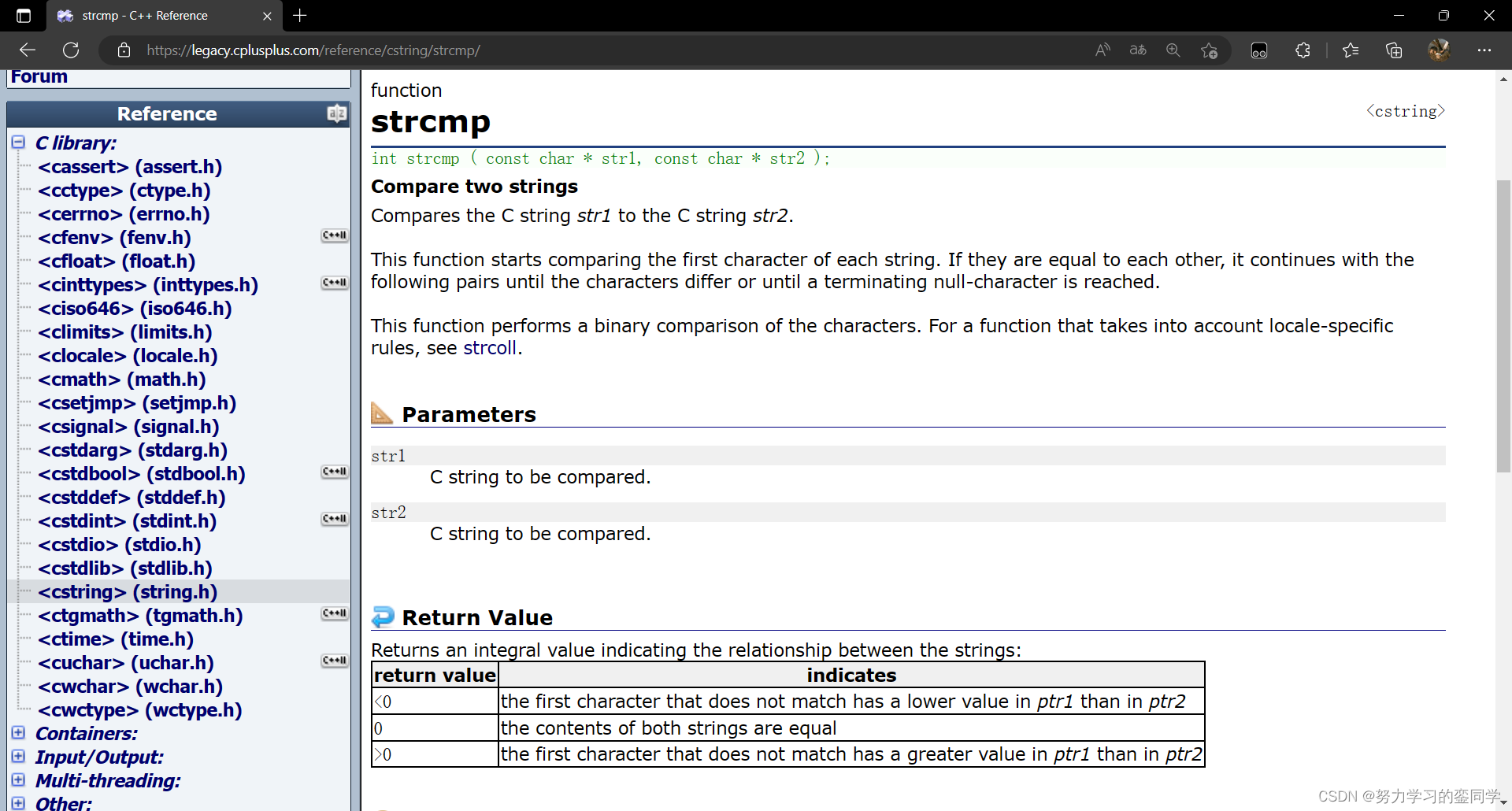The height and width of the screenshot is (811, 1512).
Task: Refresh the strcmp page
Action: [71, 50]
